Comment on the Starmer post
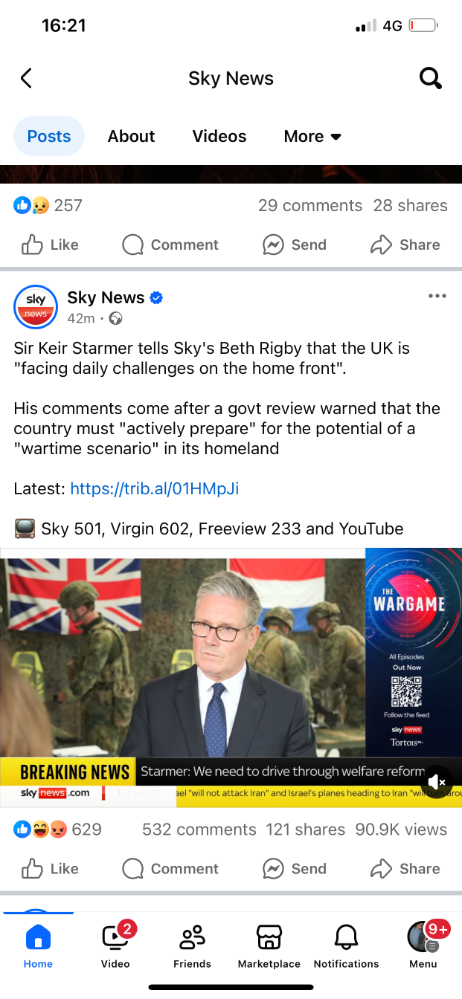The width and height of the screenshot is (462, 999). pyautogui.click(x=170, y=868)
